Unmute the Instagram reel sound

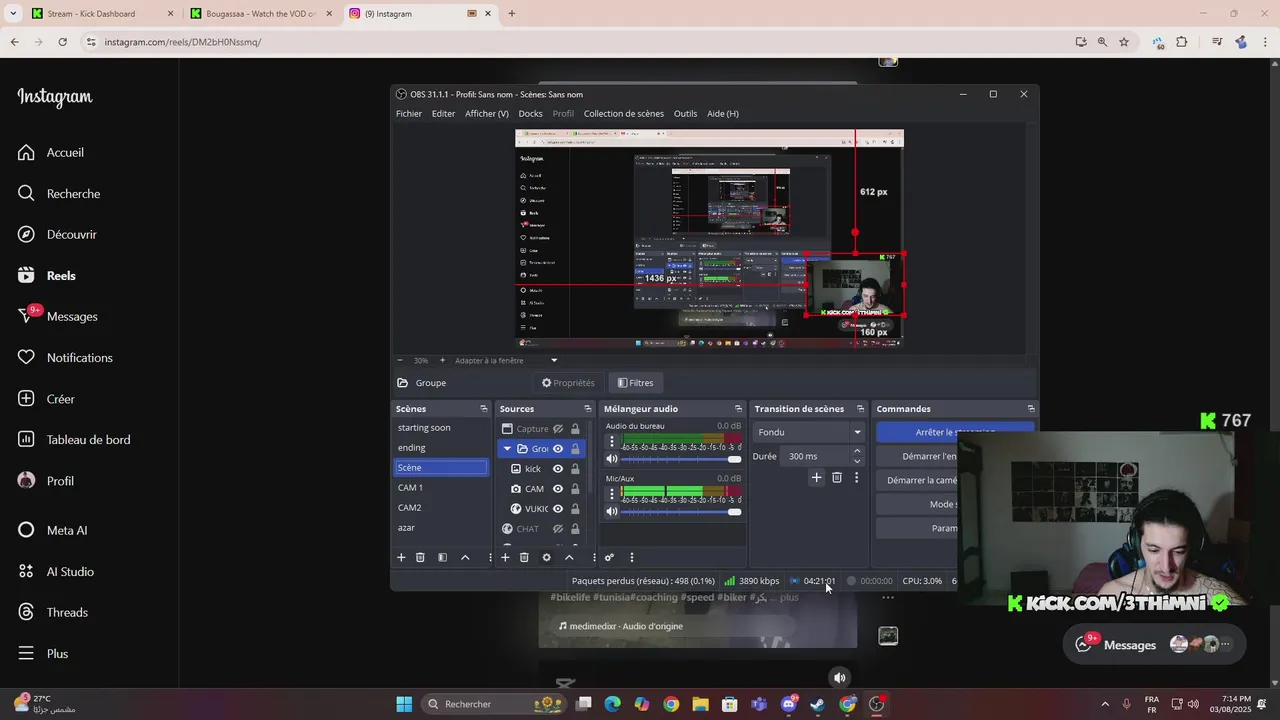click(x=840, y=678)
